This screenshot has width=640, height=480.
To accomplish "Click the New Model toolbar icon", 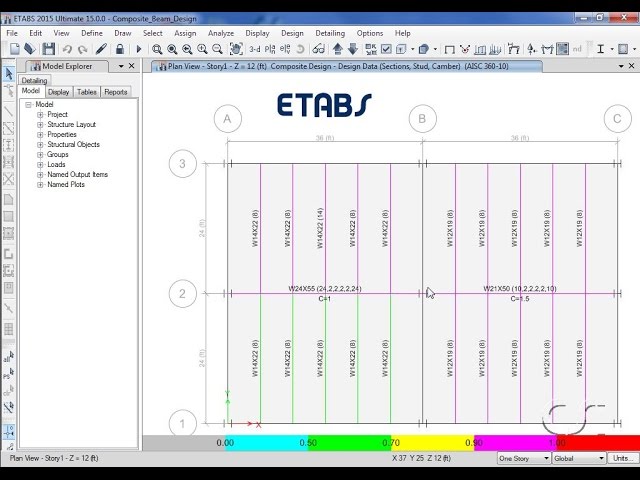I will (x=15, y=49).
